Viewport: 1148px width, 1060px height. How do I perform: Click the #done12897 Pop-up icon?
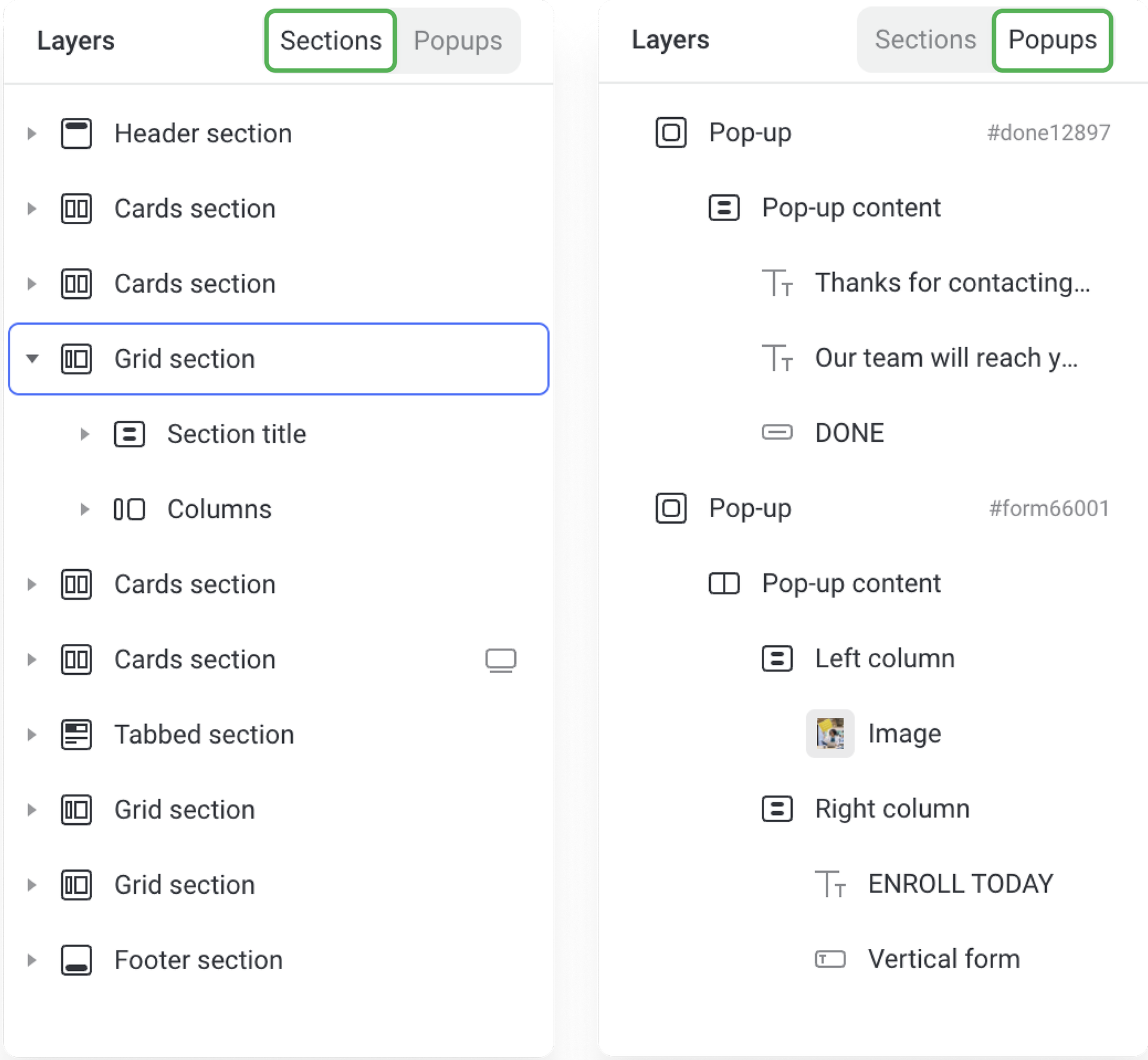671,132
